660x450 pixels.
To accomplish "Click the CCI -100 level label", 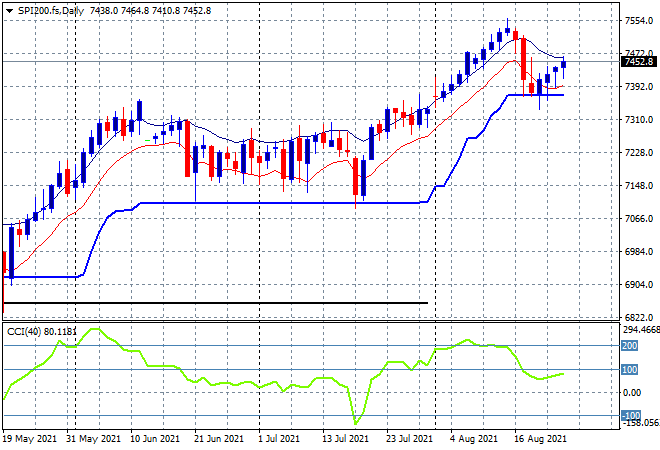I will pyautogui.click(x=631, y=416).
